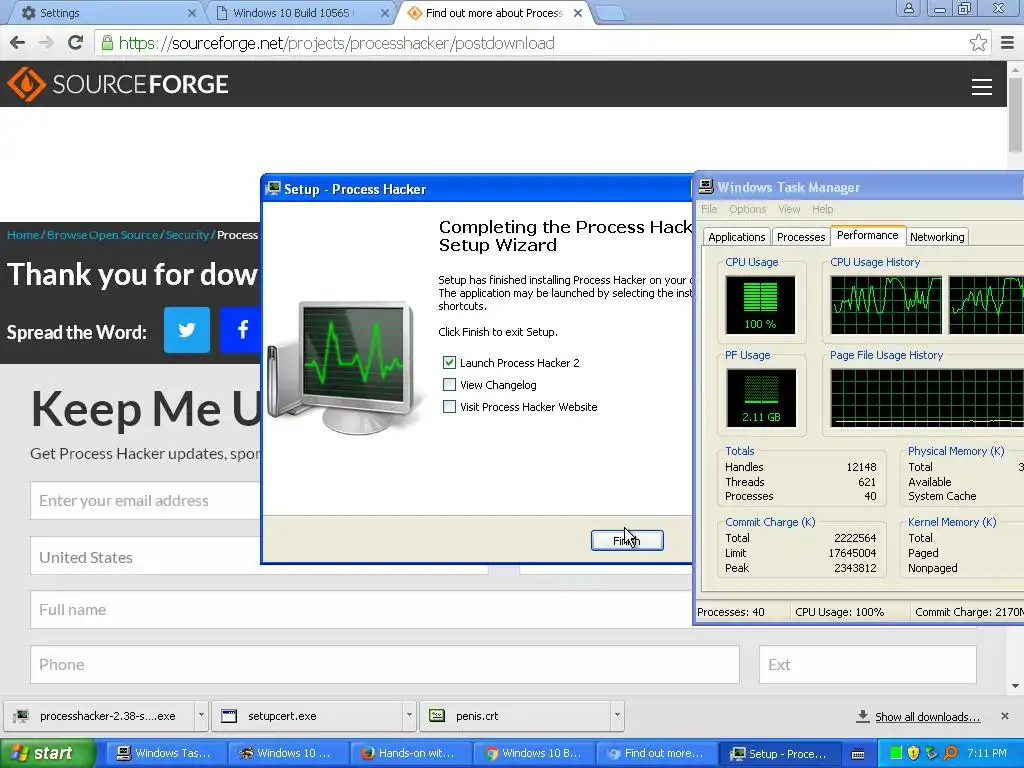Screen dimensions: 1024x768
Task: Click the magnifier tray icon
Action: click(950, 753)
